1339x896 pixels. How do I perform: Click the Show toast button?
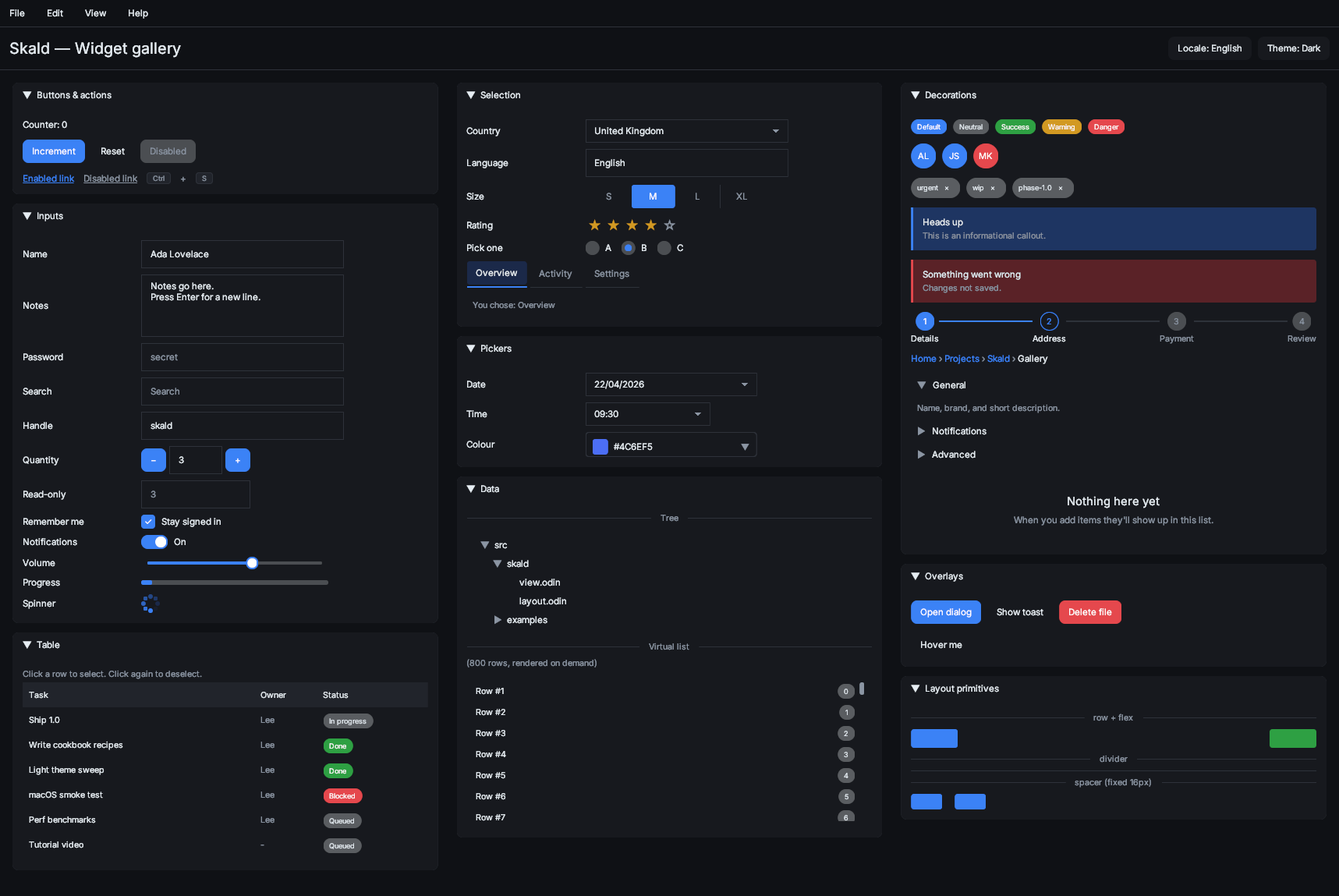[x=1020, y=612]
